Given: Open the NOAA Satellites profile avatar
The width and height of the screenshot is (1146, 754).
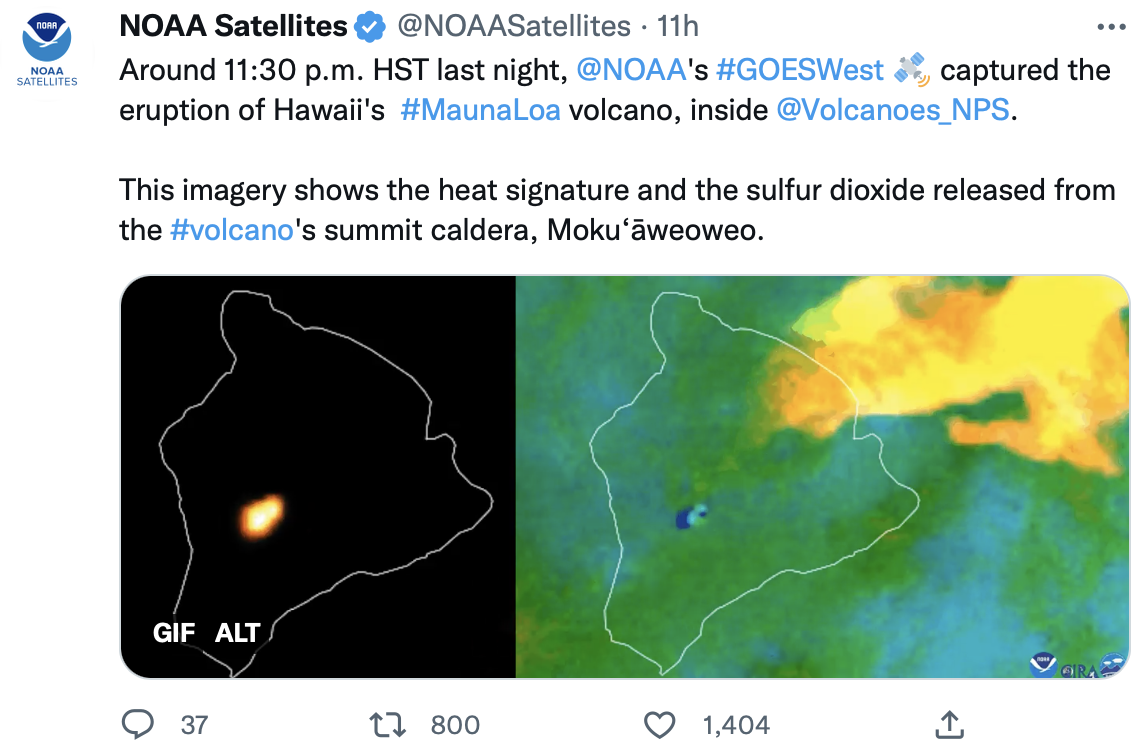Looking at the screenshot, I should [x=47, y=50].
